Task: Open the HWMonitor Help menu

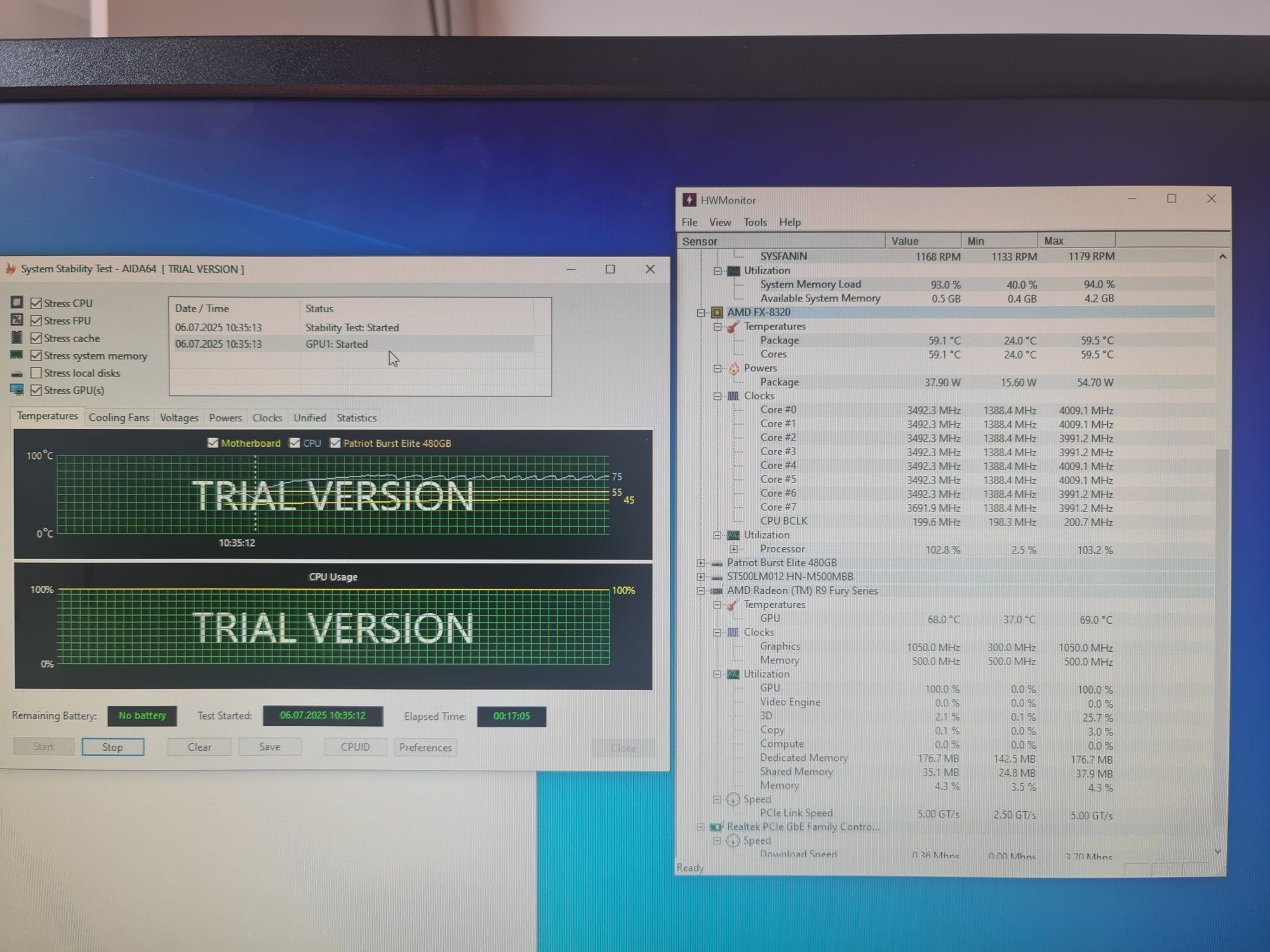Action: (790, 222)
